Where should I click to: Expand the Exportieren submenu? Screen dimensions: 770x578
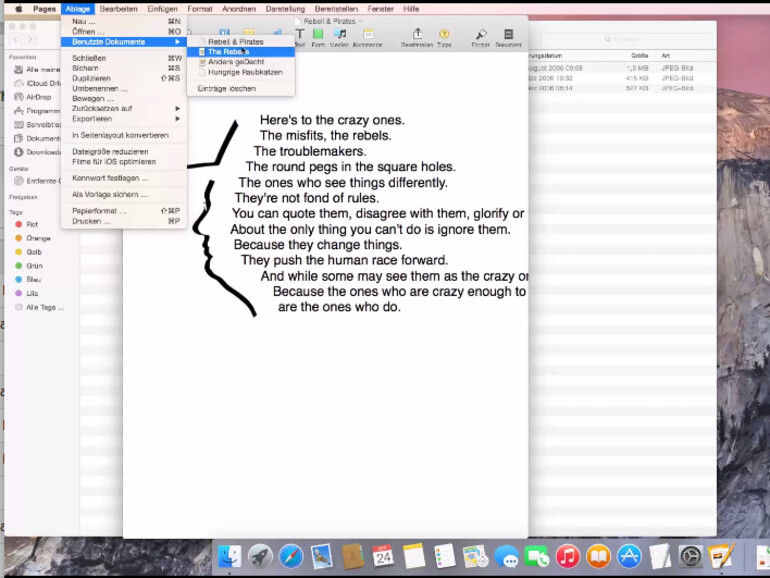(x=124, y=118)
